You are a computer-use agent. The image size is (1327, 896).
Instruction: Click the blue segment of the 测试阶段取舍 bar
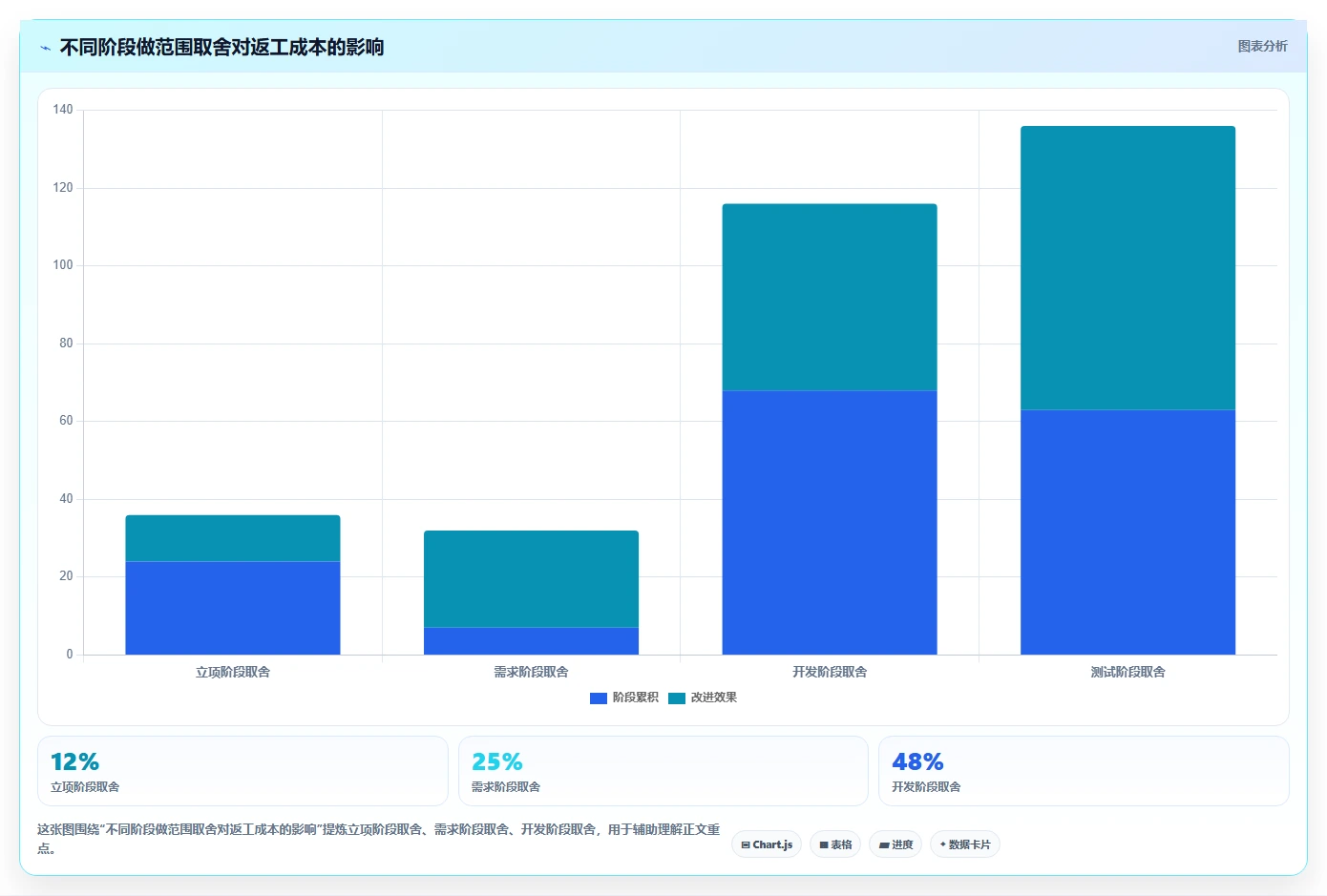point(1127,532)
